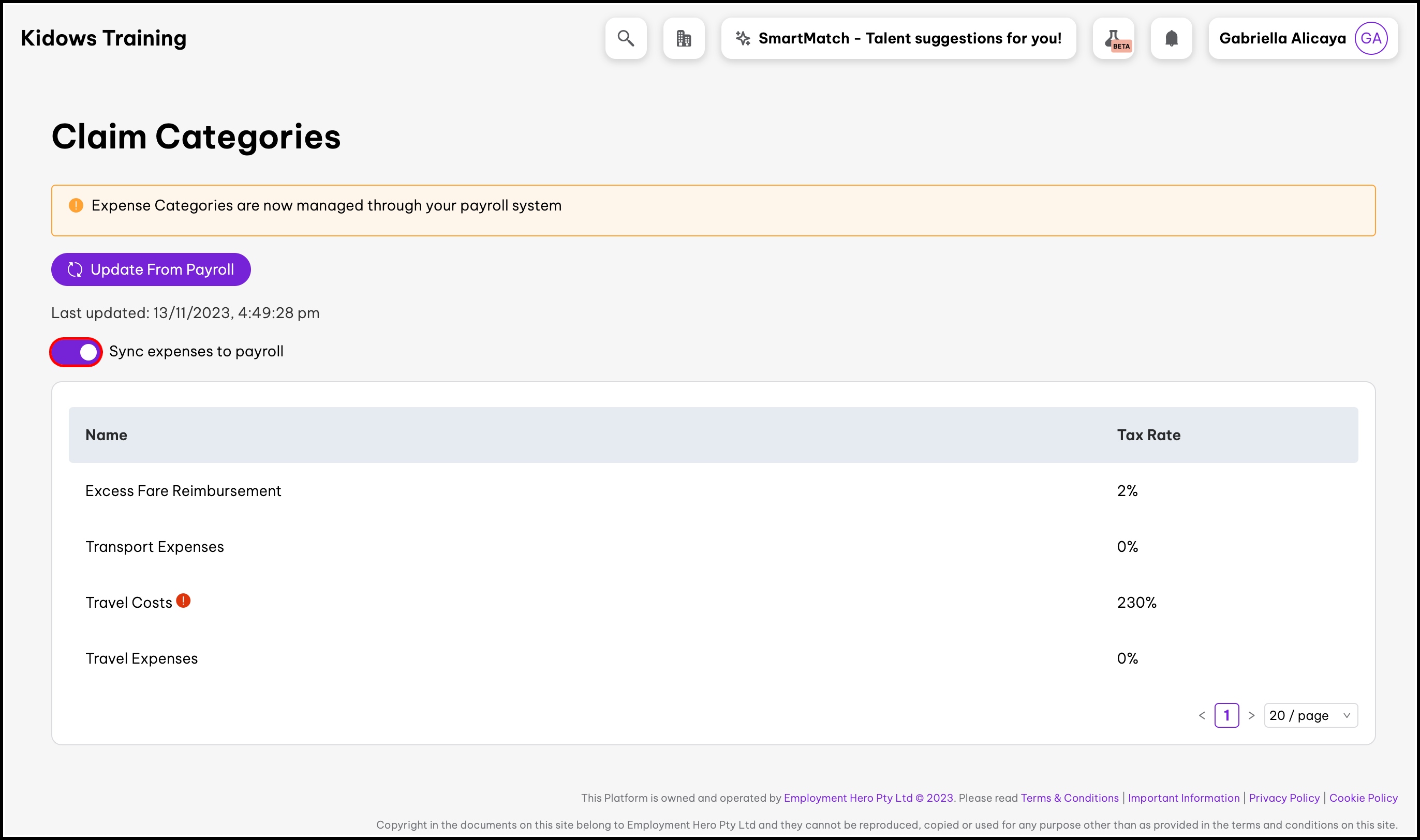
Task: Click the organisation building icon
Action: 684,38
